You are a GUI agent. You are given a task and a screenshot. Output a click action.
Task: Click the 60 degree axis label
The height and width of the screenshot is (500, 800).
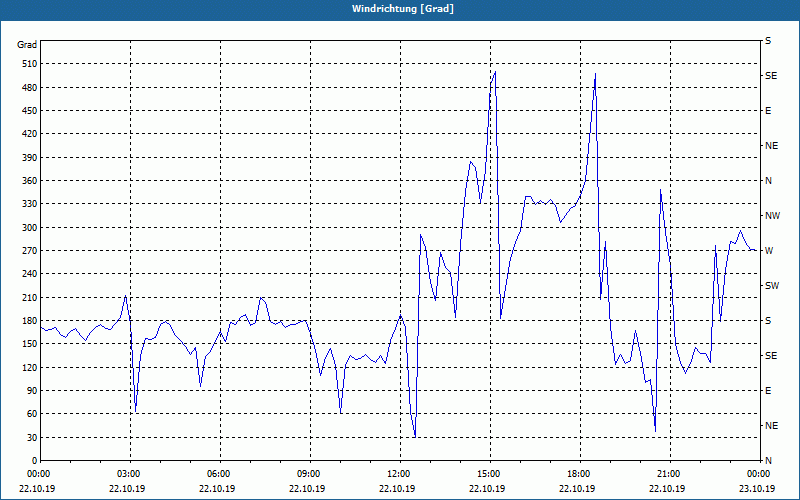pos(32,414)
